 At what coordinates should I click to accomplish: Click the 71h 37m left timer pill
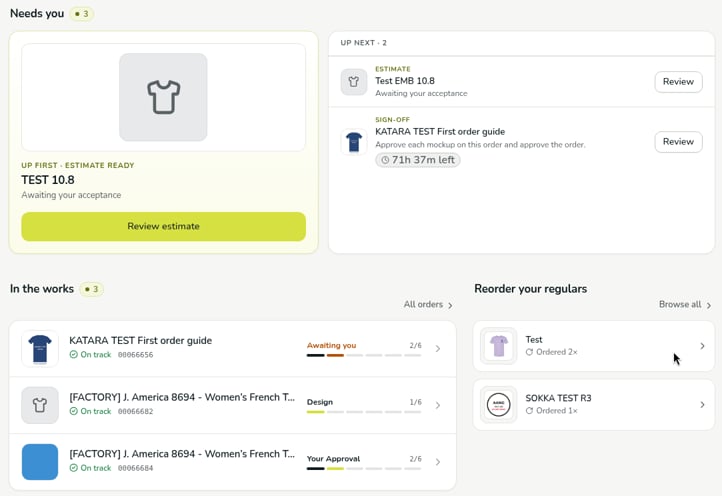[418, 160]
